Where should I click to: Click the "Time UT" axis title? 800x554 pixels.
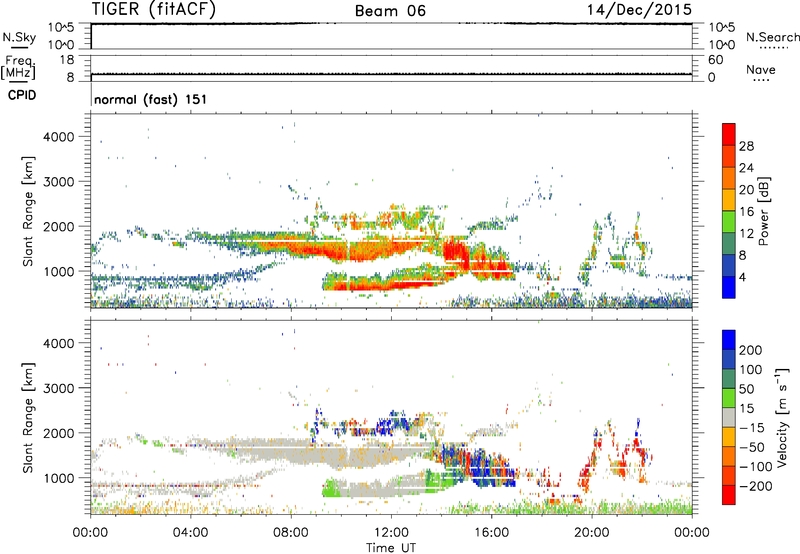[x=391, y=547]
